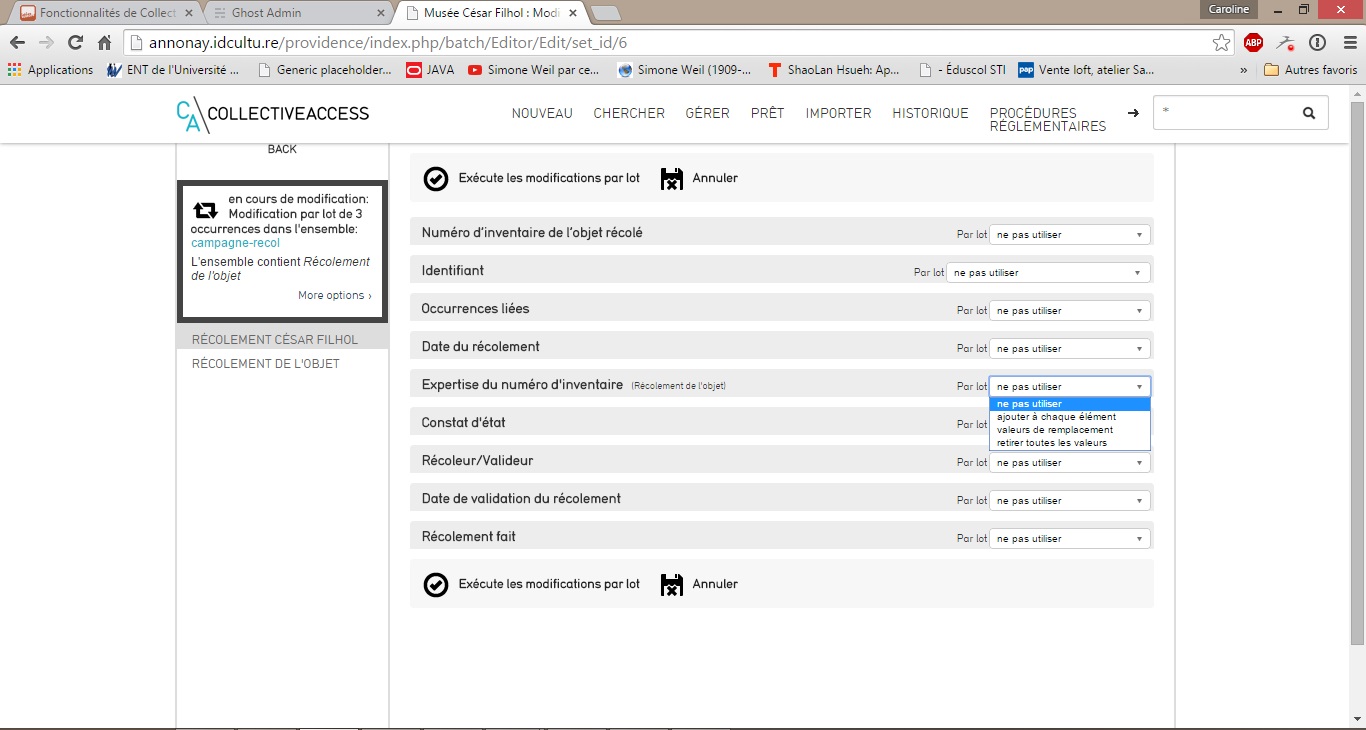Click the top checkmark execute icon
1366x730 pixels.
(x=436, y=179)
